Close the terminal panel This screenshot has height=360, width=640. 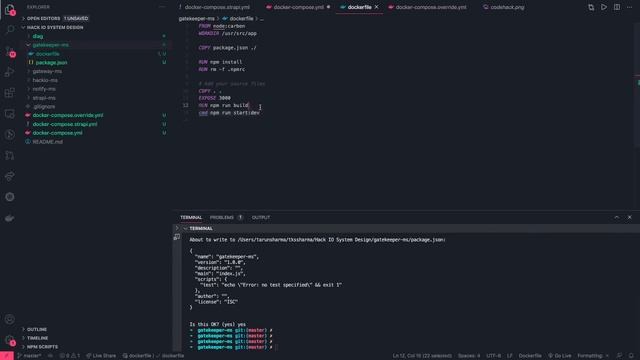tap(629, 217)
